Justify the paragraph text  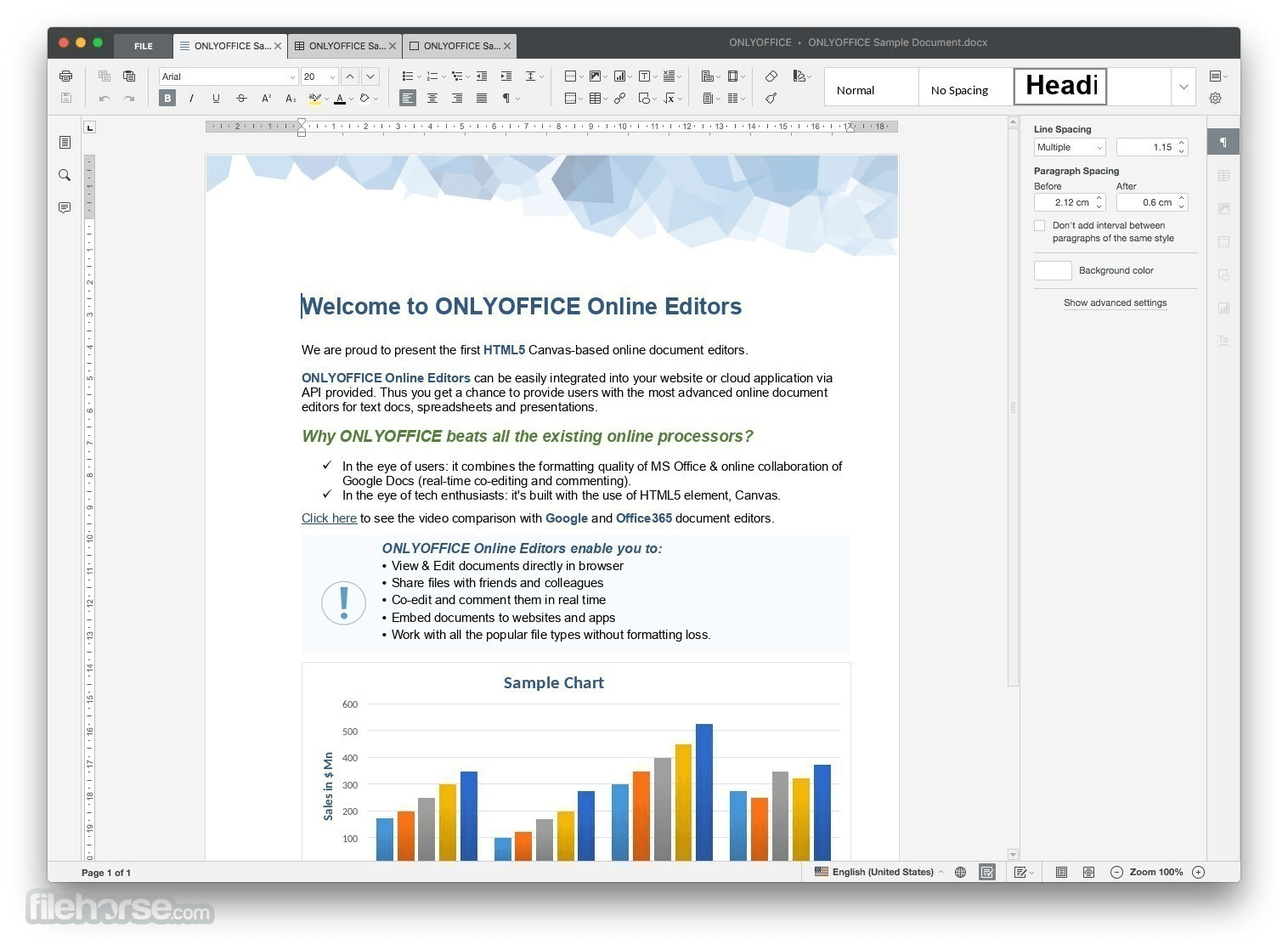482,99
